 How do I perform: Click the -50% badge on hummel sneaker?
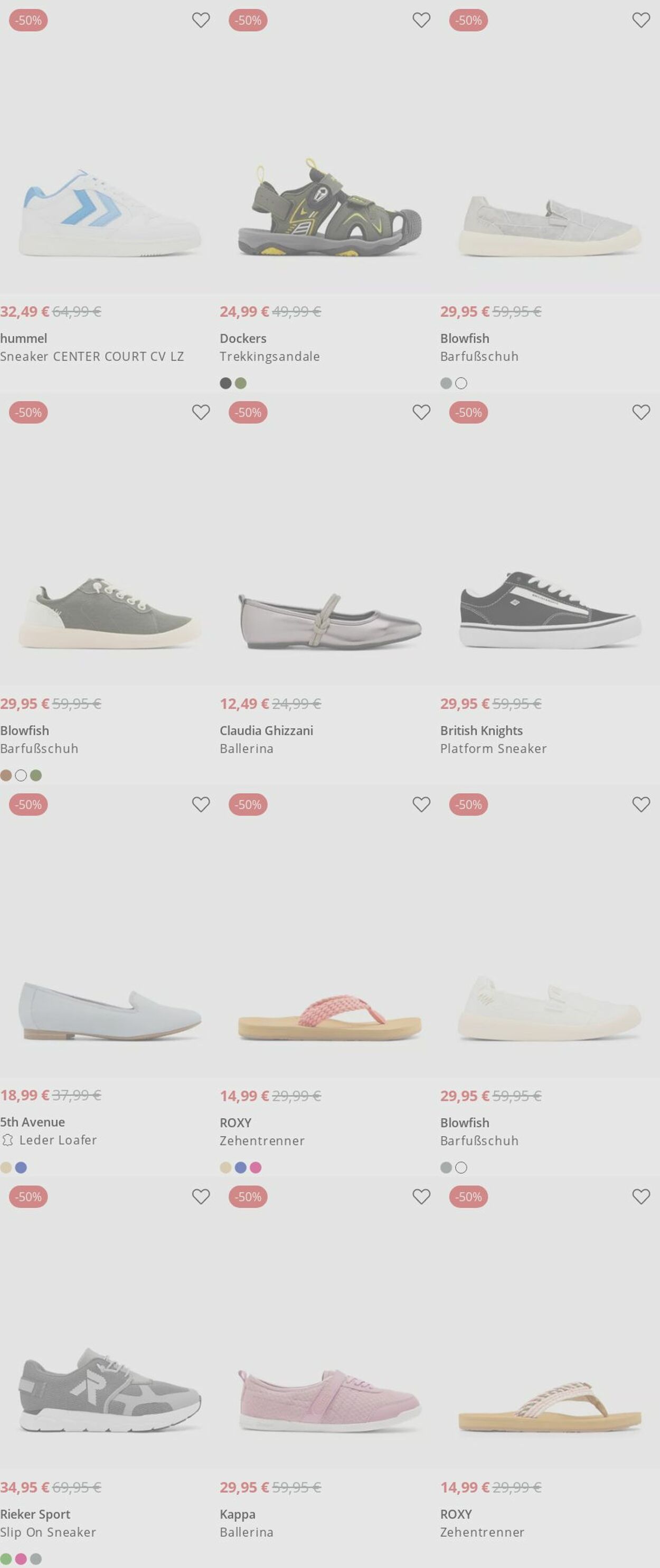28,20
